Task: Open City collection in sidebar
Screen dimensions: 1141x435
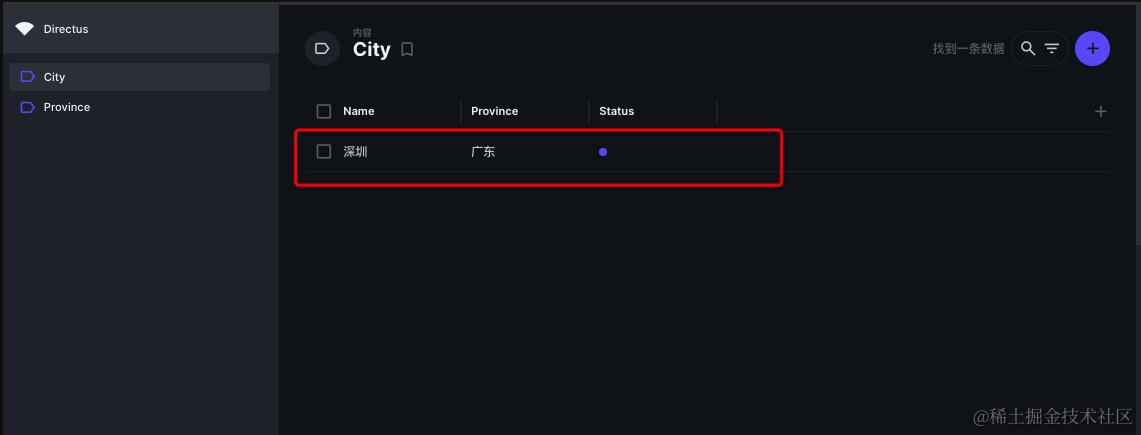Action: click(55, 77)
